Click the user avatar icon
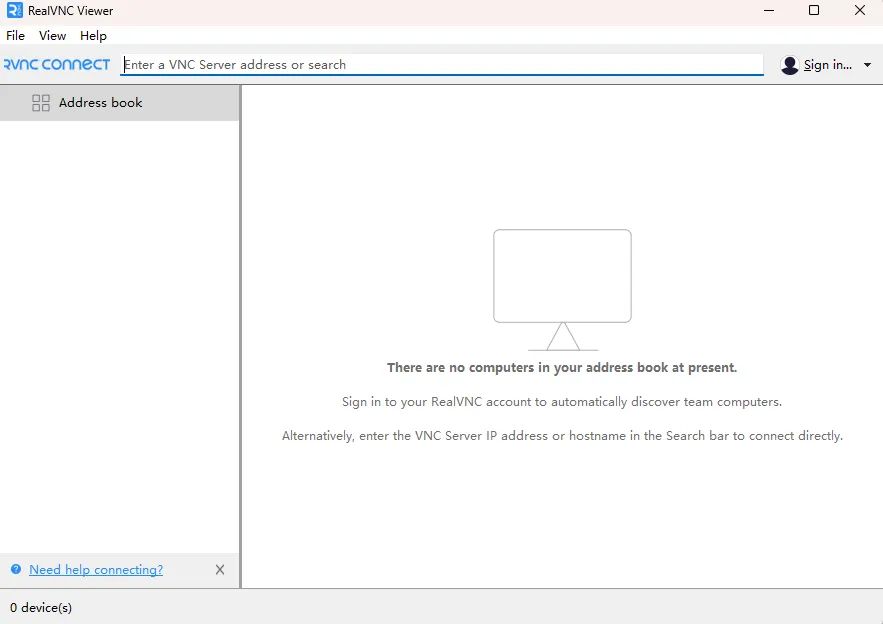The height and width of the screenshot is (624, 883). point(790,65)
